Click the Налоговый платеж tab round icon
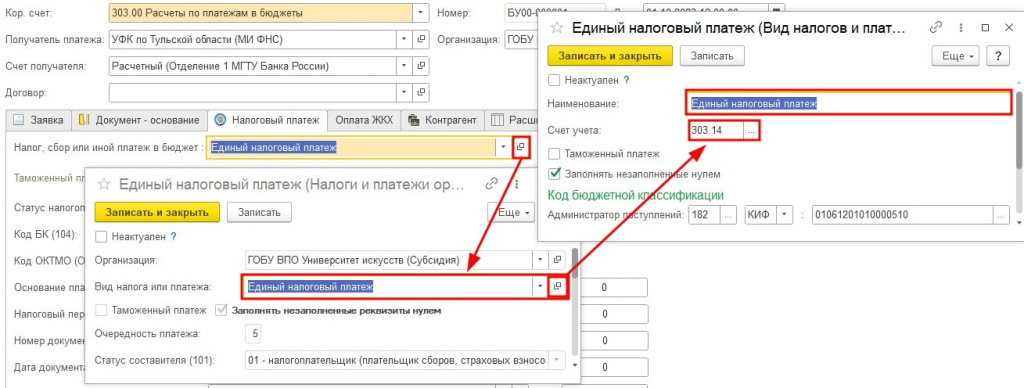1024x388 pixels. click(220, 120)
